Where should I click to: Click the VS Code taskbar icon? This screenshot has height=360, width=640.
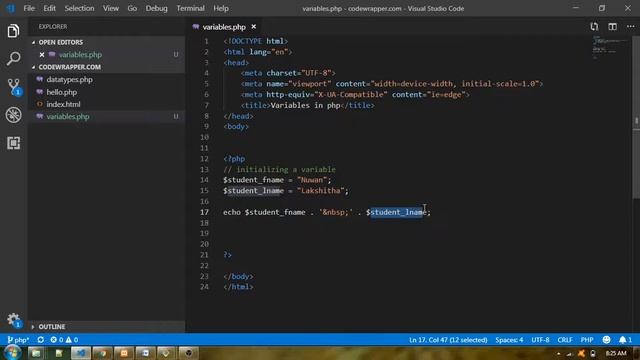coord(80,353)
